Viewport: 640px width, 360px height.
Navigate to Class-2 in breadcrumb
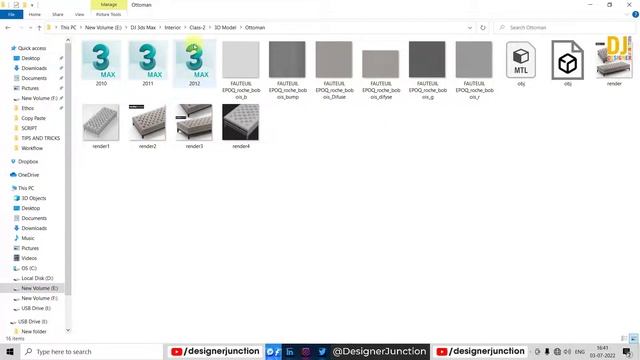197,27
